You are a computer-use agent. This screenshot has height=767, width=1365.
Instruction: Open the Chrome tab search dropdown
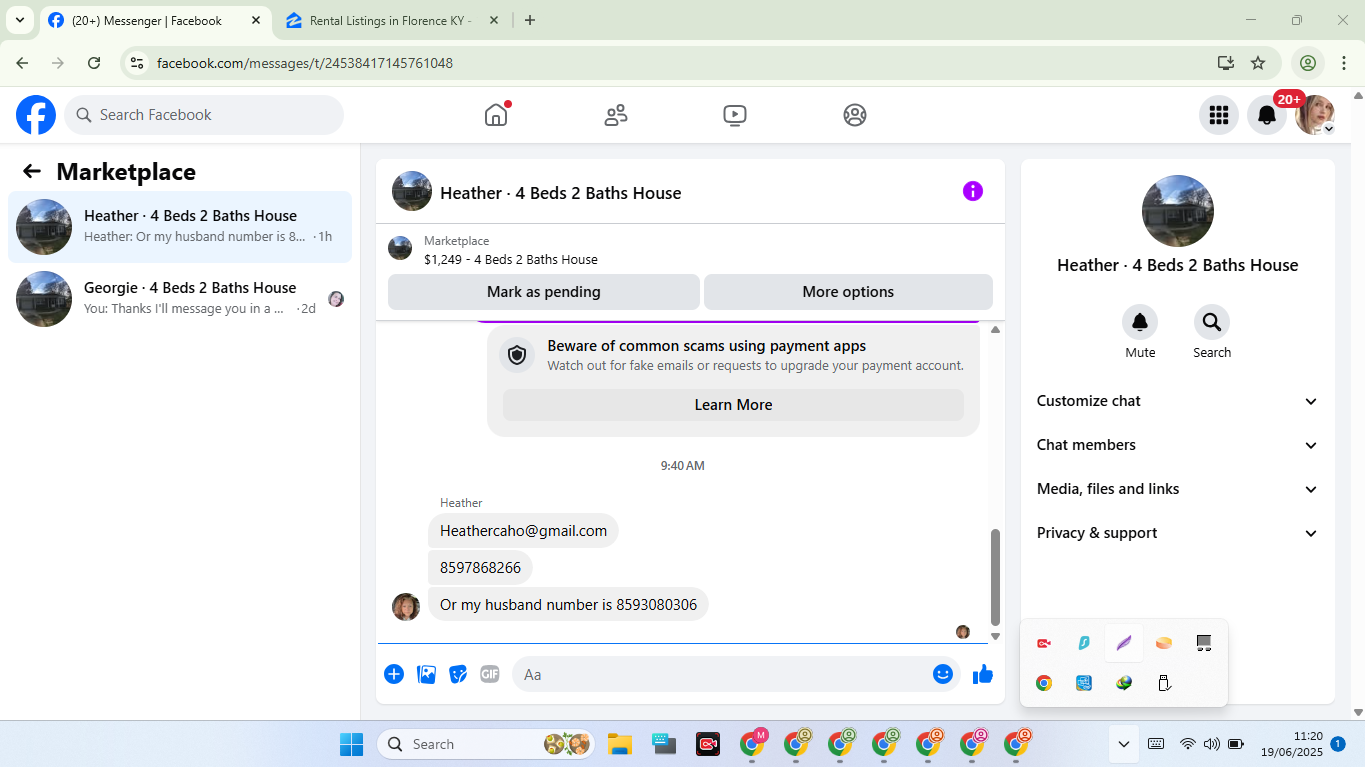tap(20, 20)
